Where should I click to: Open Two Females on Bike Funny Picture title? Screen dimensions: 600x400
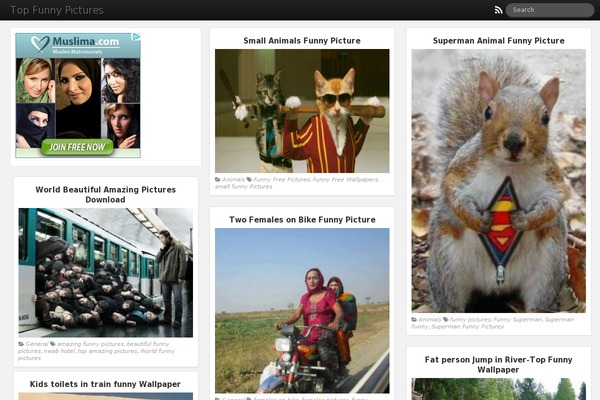click(x=302, y=220)
